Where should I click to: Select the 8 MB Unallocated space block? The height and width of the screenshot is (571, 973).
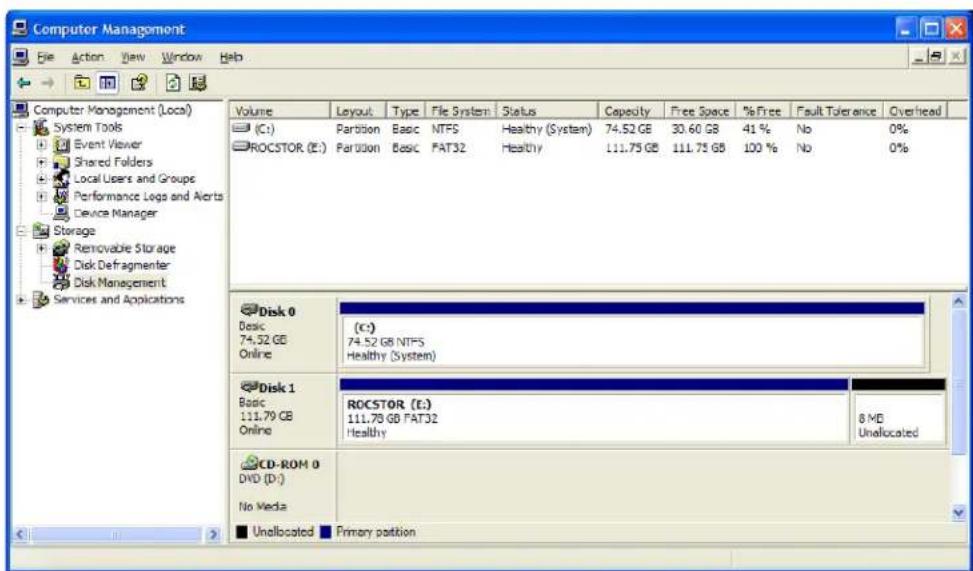[x=899, y=411]
